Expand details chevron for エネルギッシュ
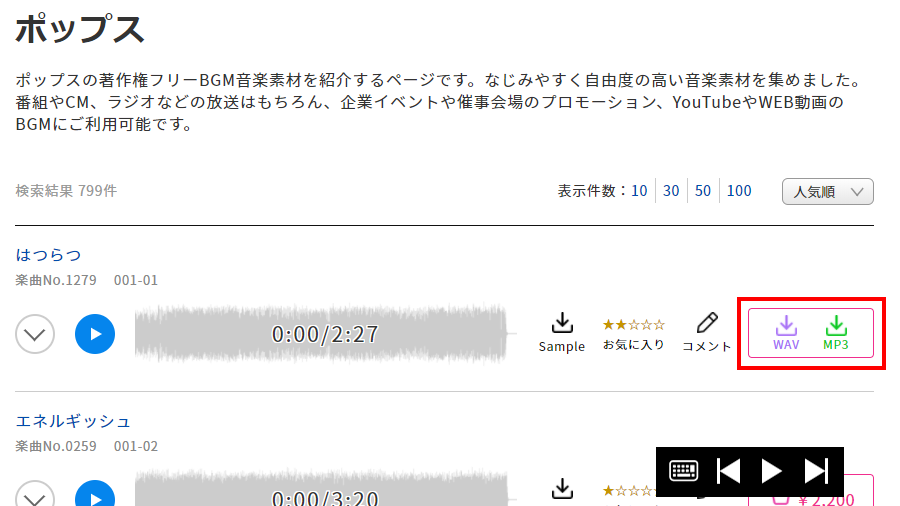Image resolution: width=900 pixels, height=506 pixels. coord(35,493)
